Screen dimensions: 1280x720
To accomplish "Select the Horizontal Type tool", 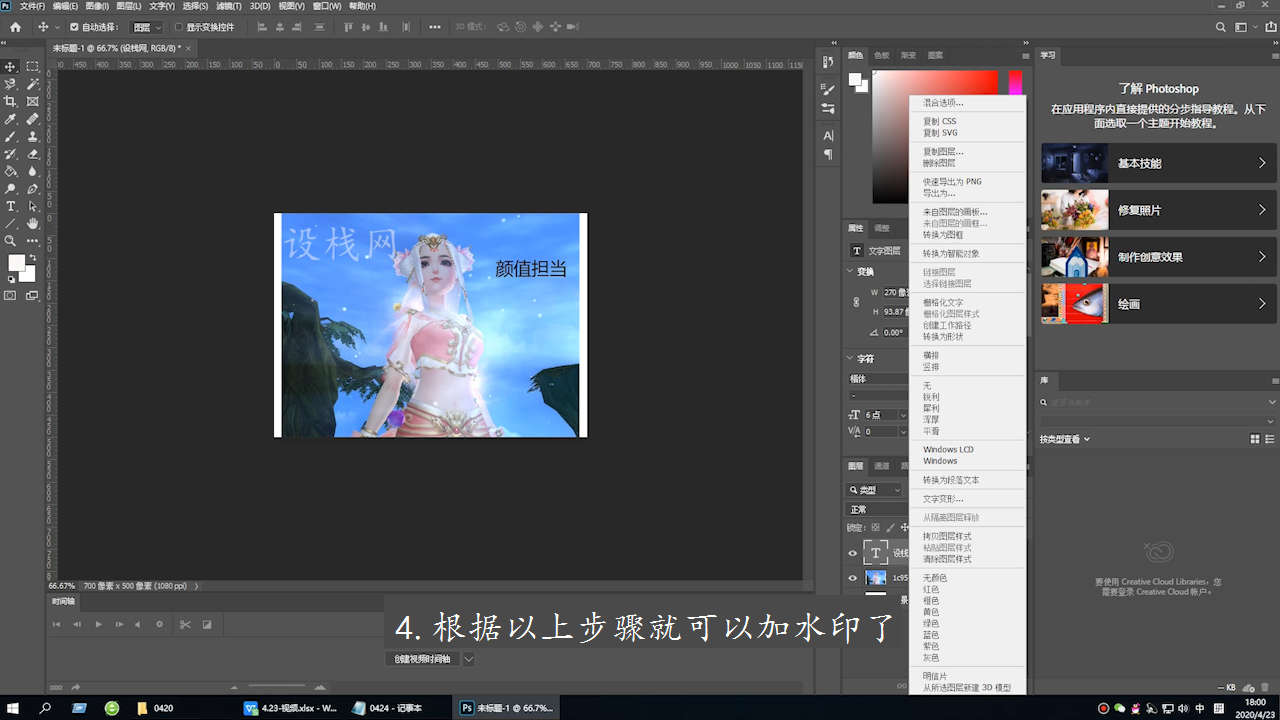I will point(10,206).
